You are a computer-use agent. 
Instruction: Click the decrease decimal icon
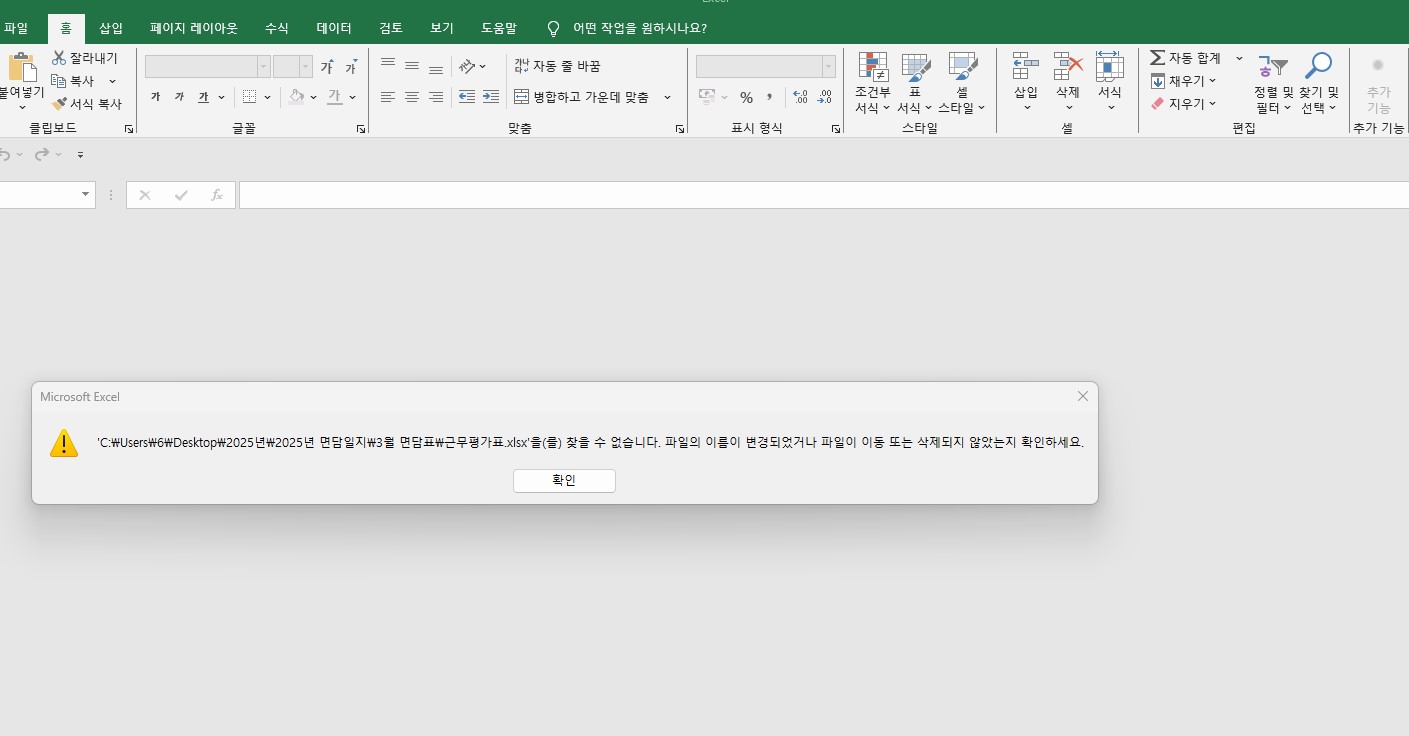824,97
